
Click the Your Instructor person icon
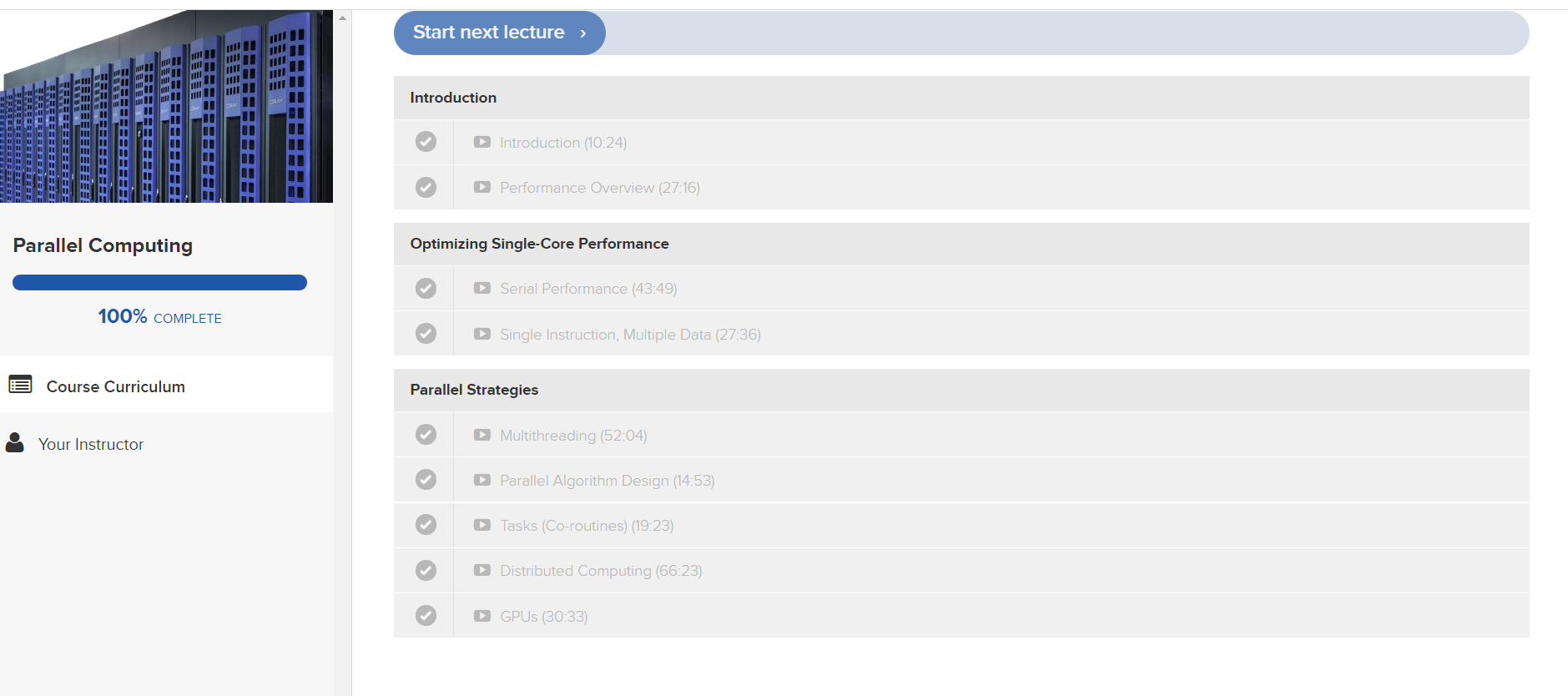[15, 442]
